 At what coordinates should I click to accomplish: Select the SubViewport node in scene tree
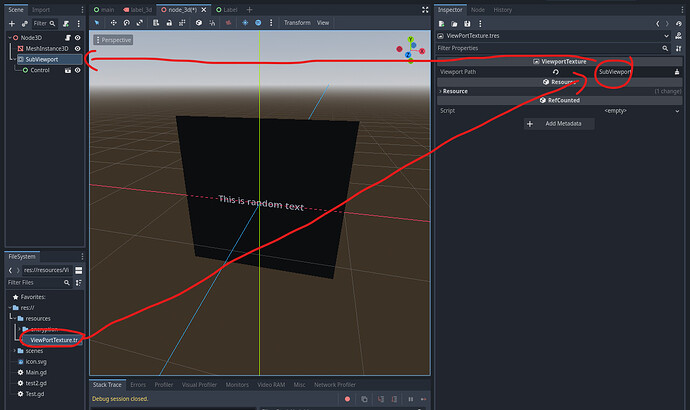pyautogui.click(x=43, y=59)
